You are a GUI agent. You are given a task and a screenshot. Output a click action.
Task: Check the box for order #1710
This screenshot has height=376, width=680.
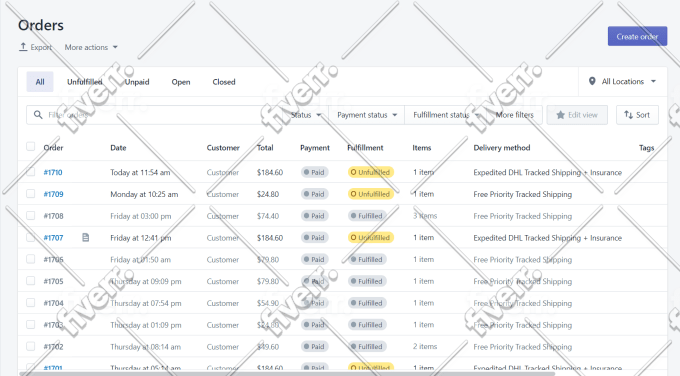pos(30,172)
